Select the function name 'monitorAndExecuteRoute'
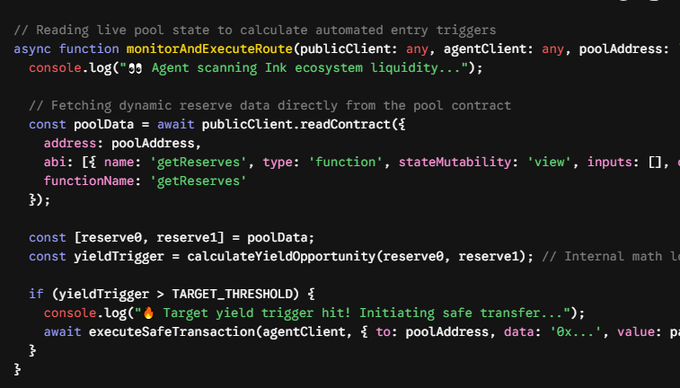This screenshot has width=680, height=388. click(x=209, y=49)
